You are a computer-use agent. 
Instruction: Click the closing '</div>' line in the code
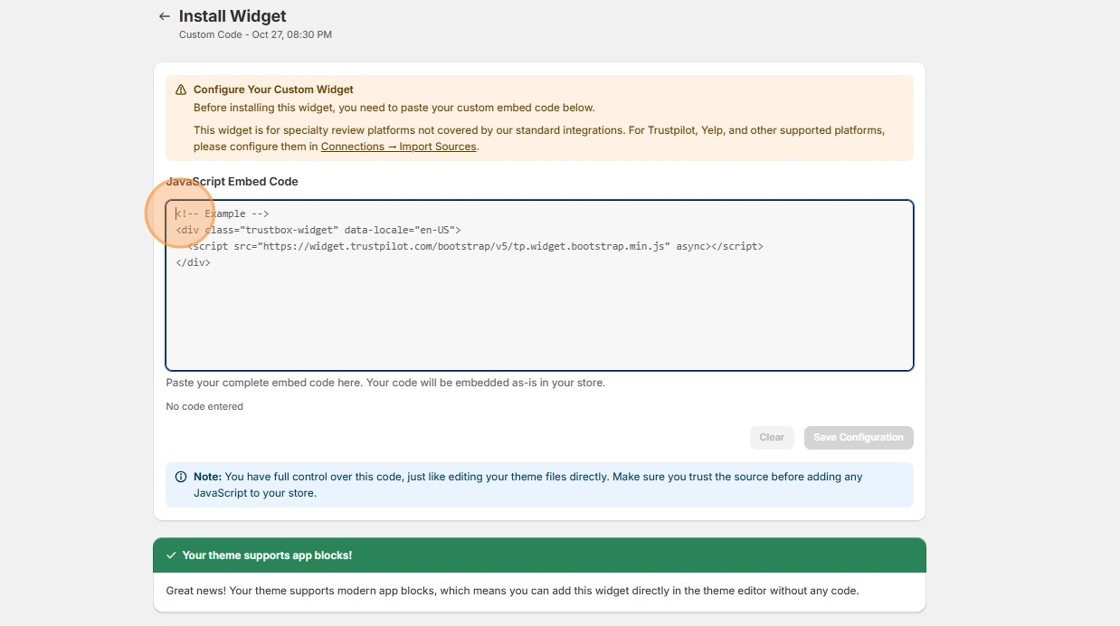pos(194,262)
